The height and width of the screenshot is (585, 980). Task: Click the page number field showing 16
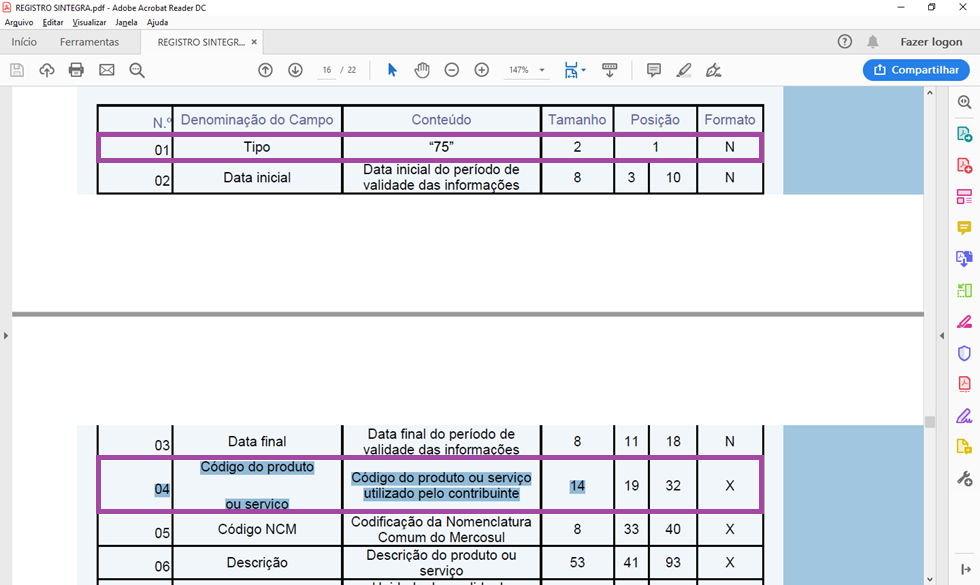(x=327, y=70)
